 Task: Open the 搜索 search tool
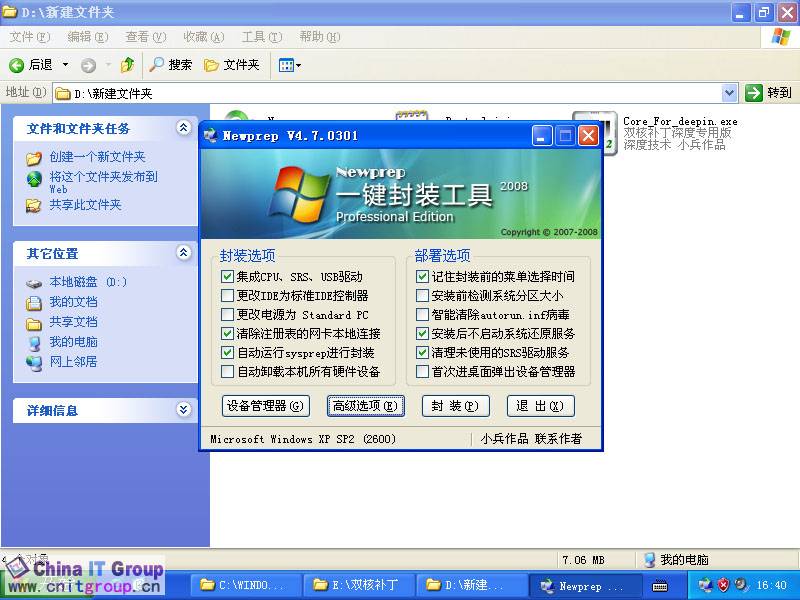(x=170, y=65)
